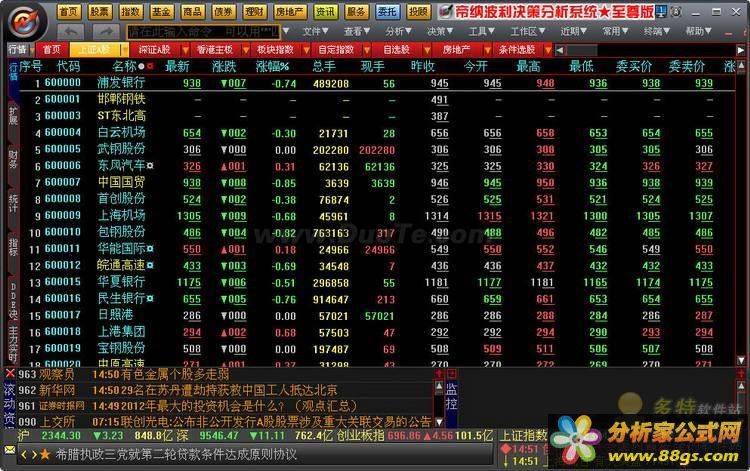Click the marker icon beside 东风汽车
750x471 pixels.
pyautogui.click(x=150, y=165)
